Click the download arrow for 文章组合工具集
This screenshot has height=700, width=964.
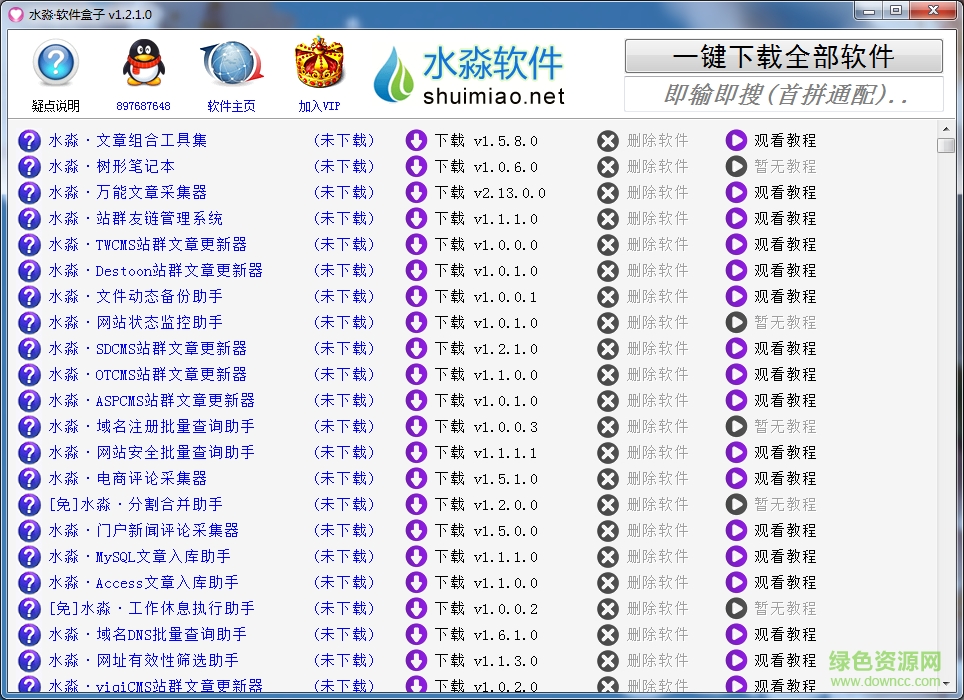pyautogui.click(x=417, y=140)
